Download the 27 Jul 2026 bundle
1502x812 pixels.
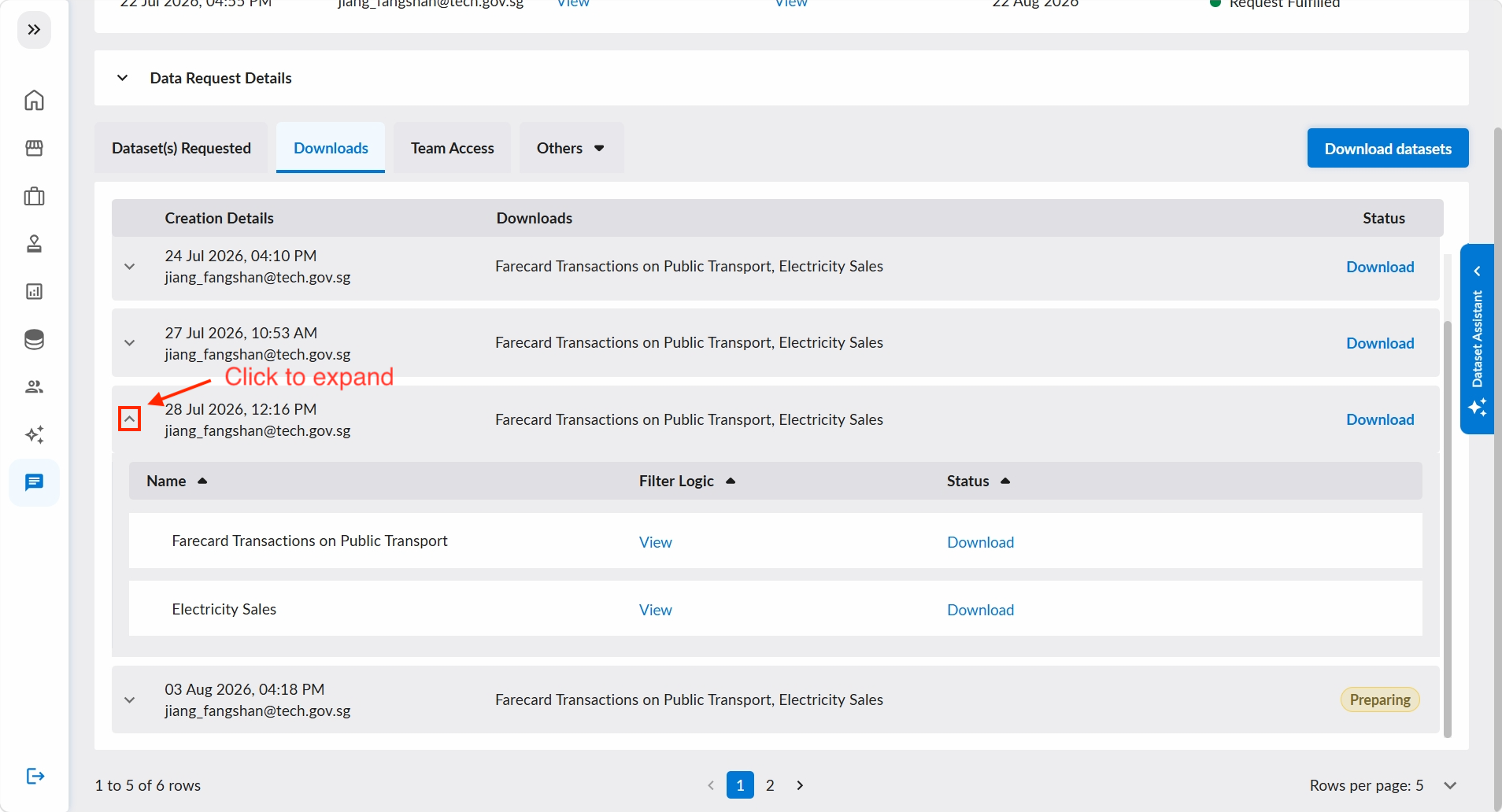coord(1380,343)
